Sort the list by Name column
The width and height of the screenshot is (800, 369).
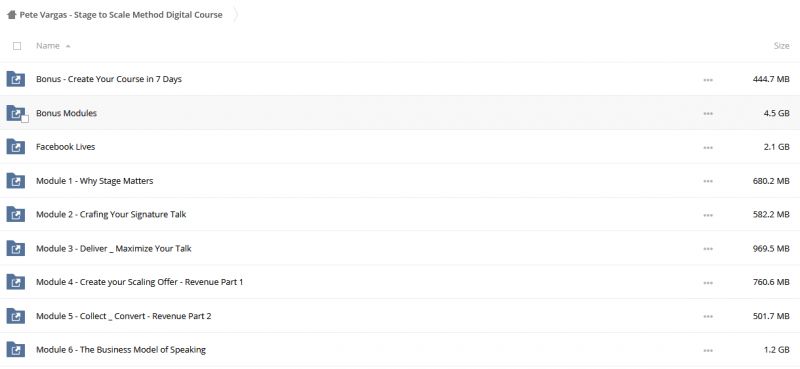tap(48, 46)
